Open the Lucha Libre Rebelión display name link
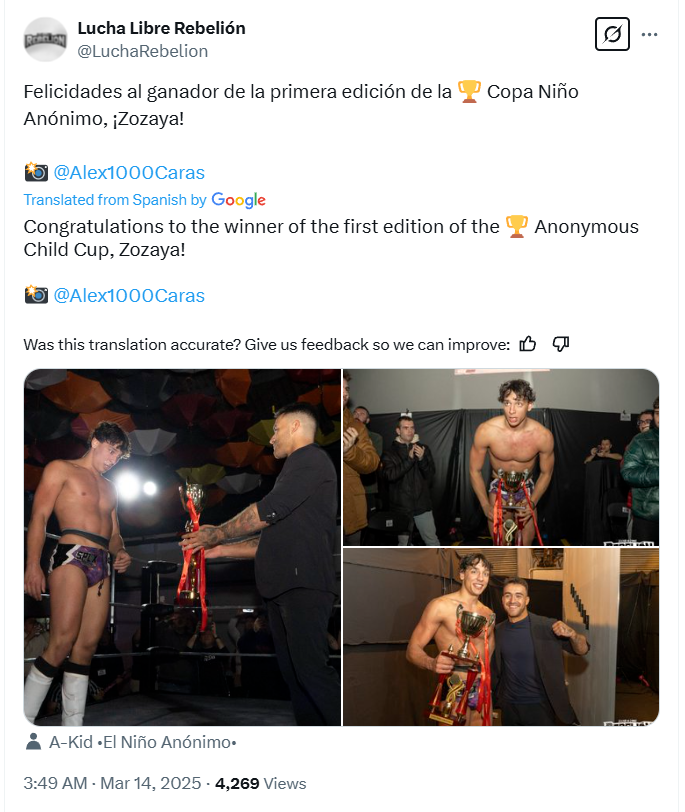This screenshot has width=685, height=812. click(161, 28)
